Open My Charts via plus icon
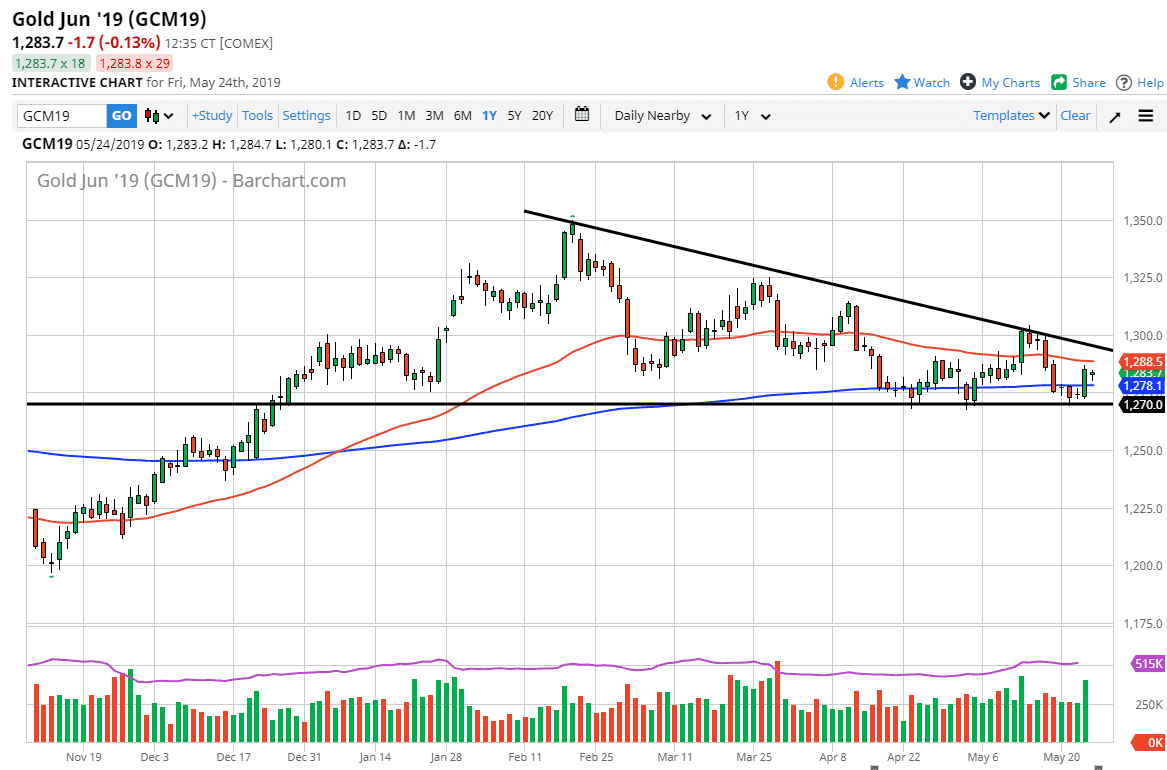The height and width of the screenshot is (770, 1167). pyautogui.click(x=968, y=83)
